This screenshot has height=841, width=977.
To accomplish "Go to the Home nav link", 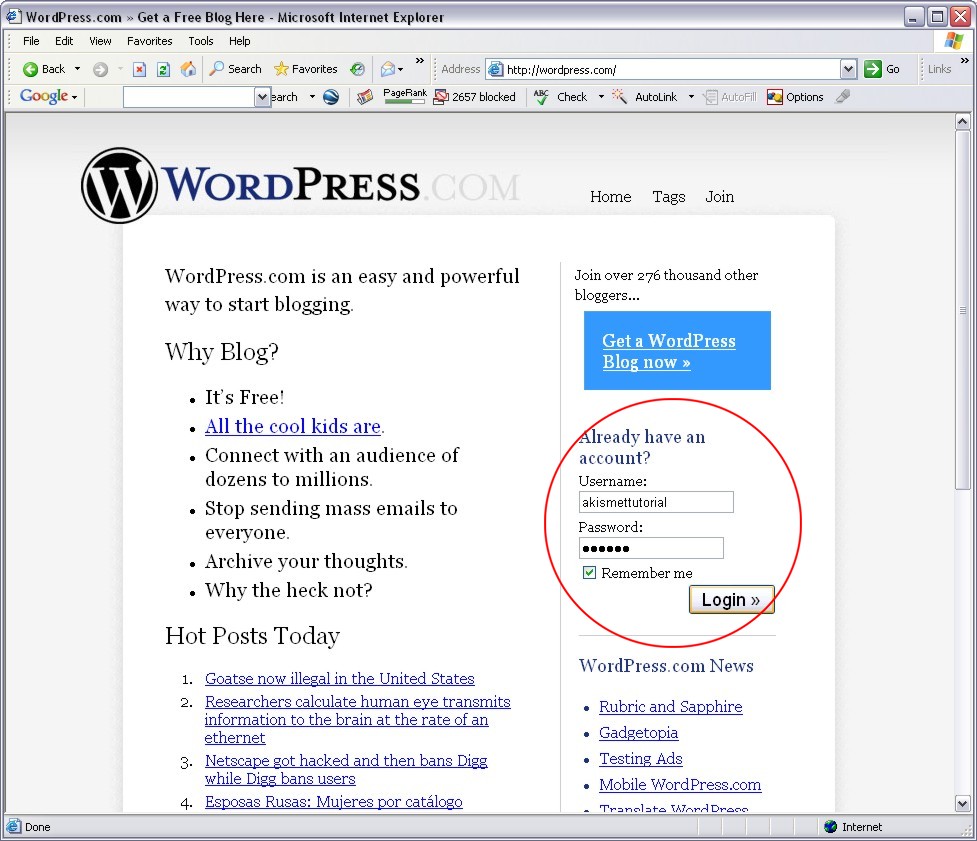I will tap(611, 197).
